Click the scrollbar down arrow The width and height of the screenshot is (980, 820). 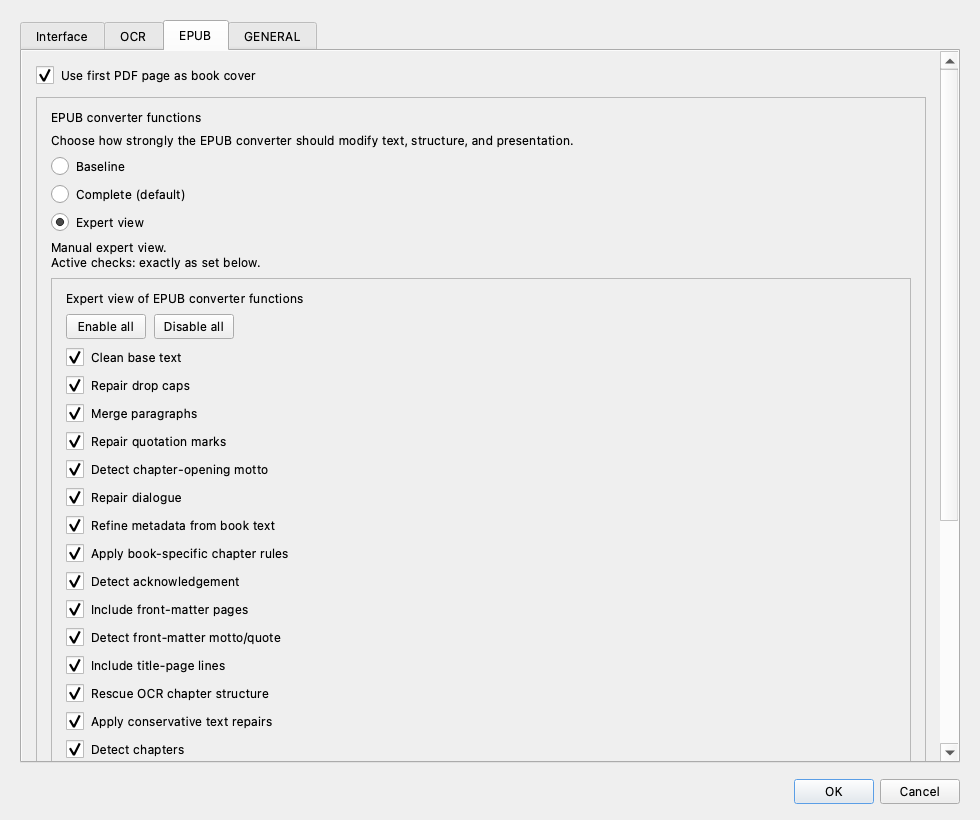pos(949,752)
